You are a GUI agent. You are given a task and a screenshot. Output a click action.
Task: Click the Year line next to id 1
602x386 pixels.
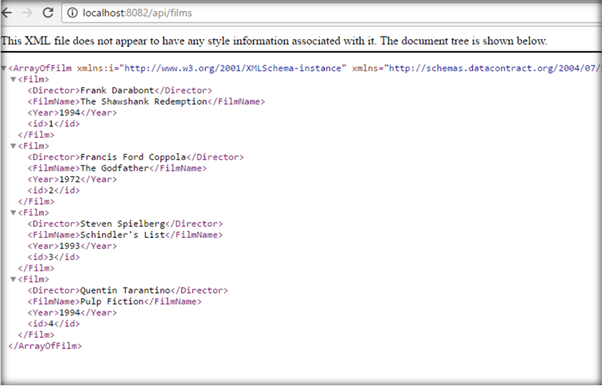pyautogui.click(x=72, y=113)
